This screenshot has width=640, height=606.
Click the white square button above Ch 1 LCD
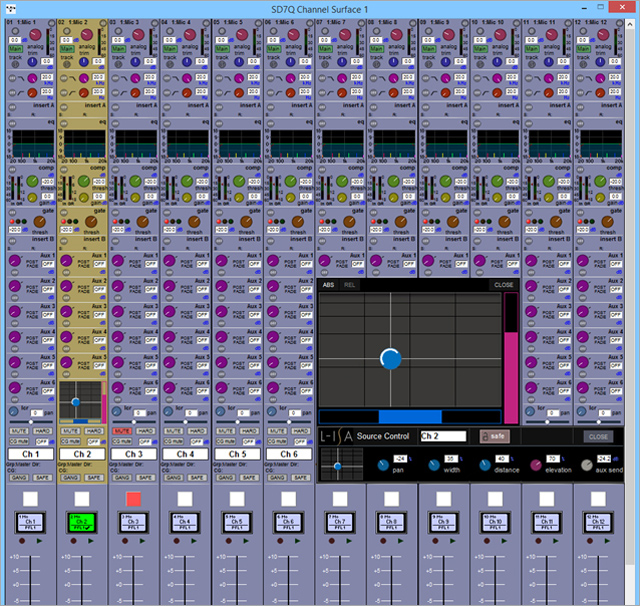point(31,499)
